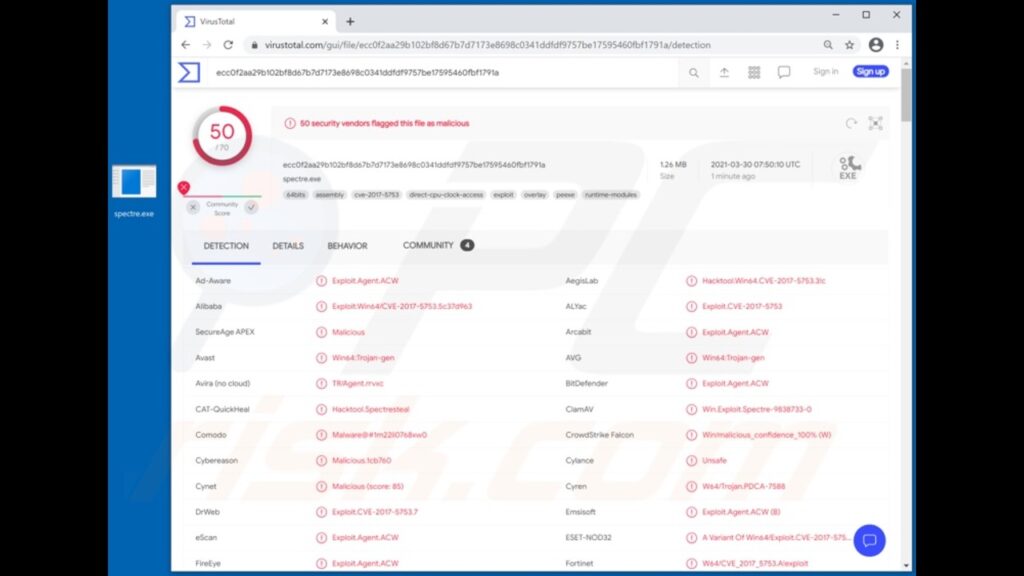Click the bookmark star icon

[x=850, y=45]
